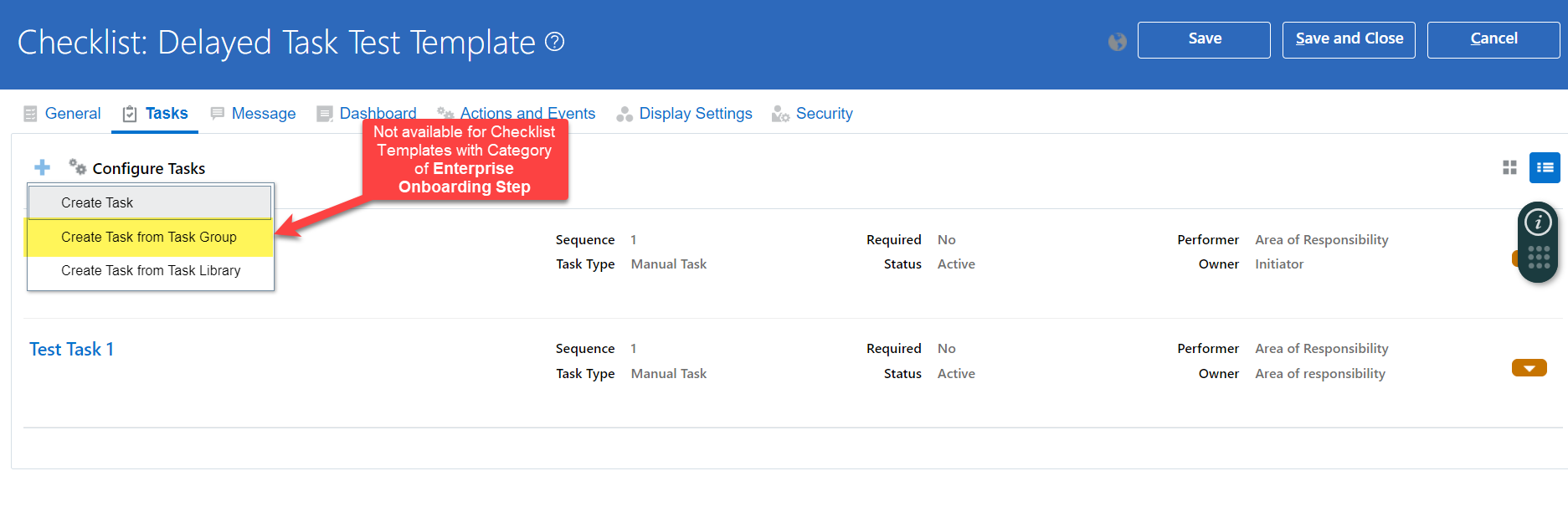This screenshot has width=1568, height=522.
Task: Click the Display Settings tab icon
Action: click(x=625, y=114)
